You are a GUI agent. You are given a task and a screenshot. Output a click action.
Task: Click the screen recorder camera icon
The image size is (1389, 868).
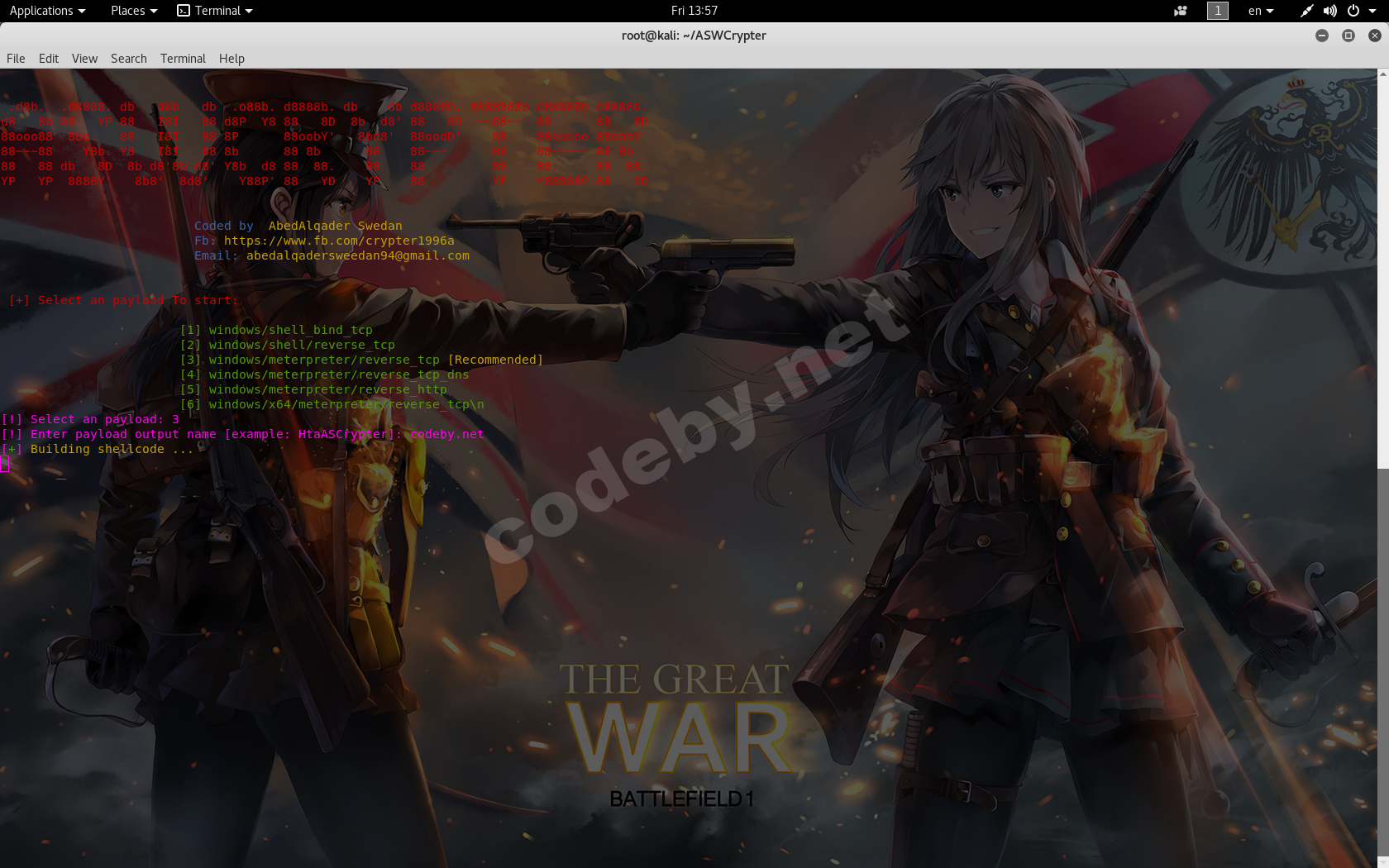coord(1181,11)
